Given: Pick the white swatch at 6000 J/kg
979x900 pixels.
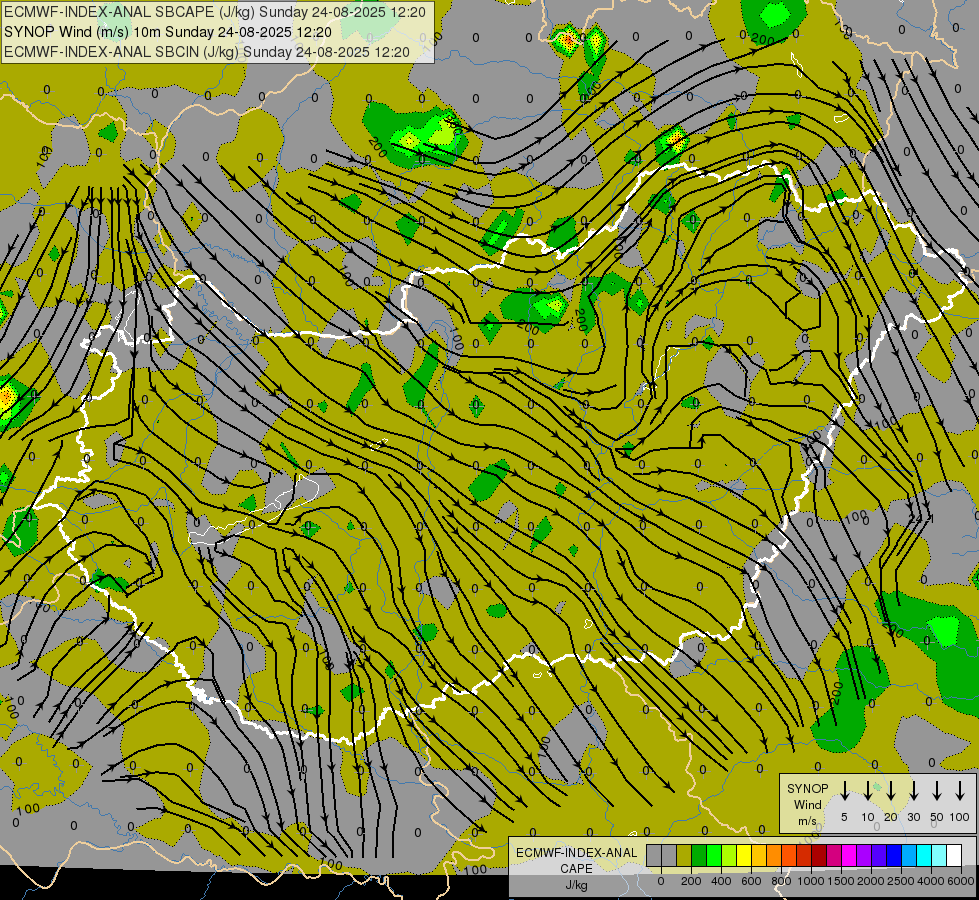Looking at the screenshot, I should point(955,856).
